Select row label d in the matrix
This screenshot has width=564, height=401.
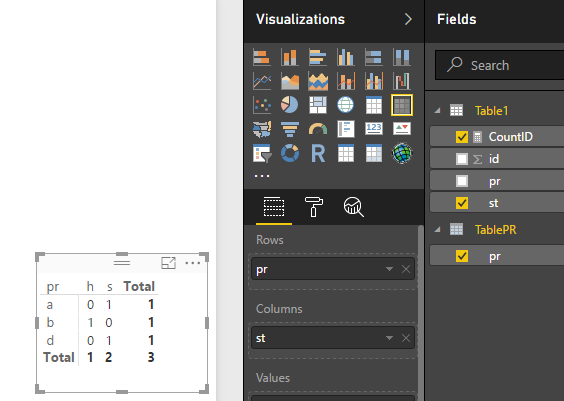point(50,340)
